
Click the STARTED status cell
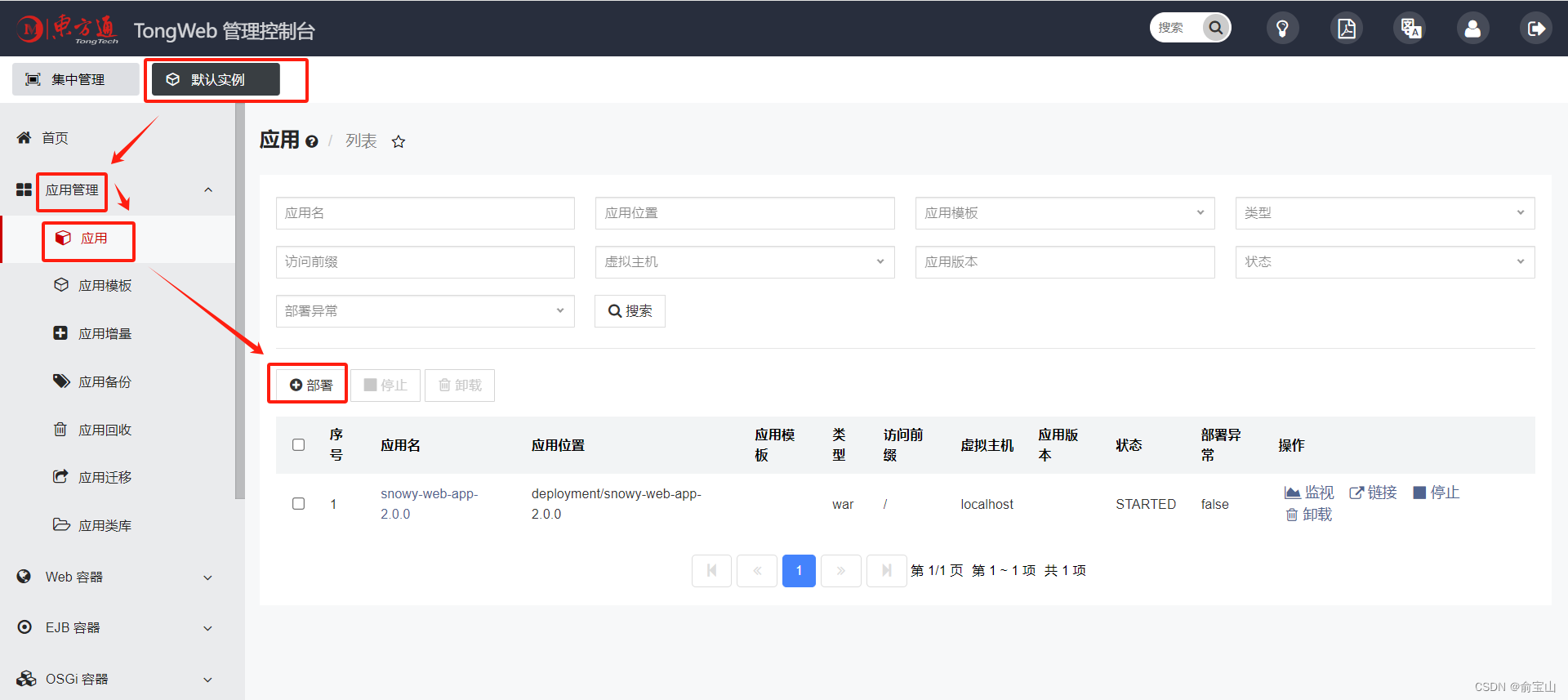pyautogui.click(x=1146, y=504)
